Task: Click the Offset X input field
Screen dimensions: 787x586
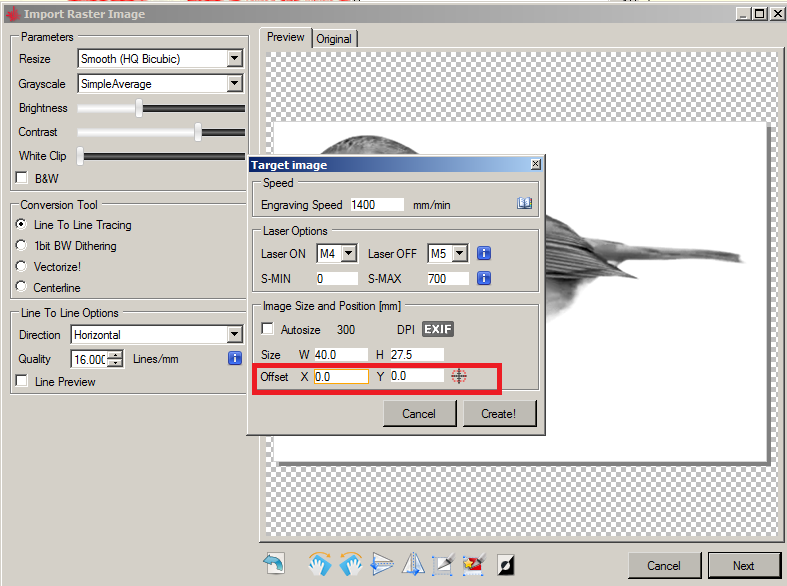Action: point(341,376)
